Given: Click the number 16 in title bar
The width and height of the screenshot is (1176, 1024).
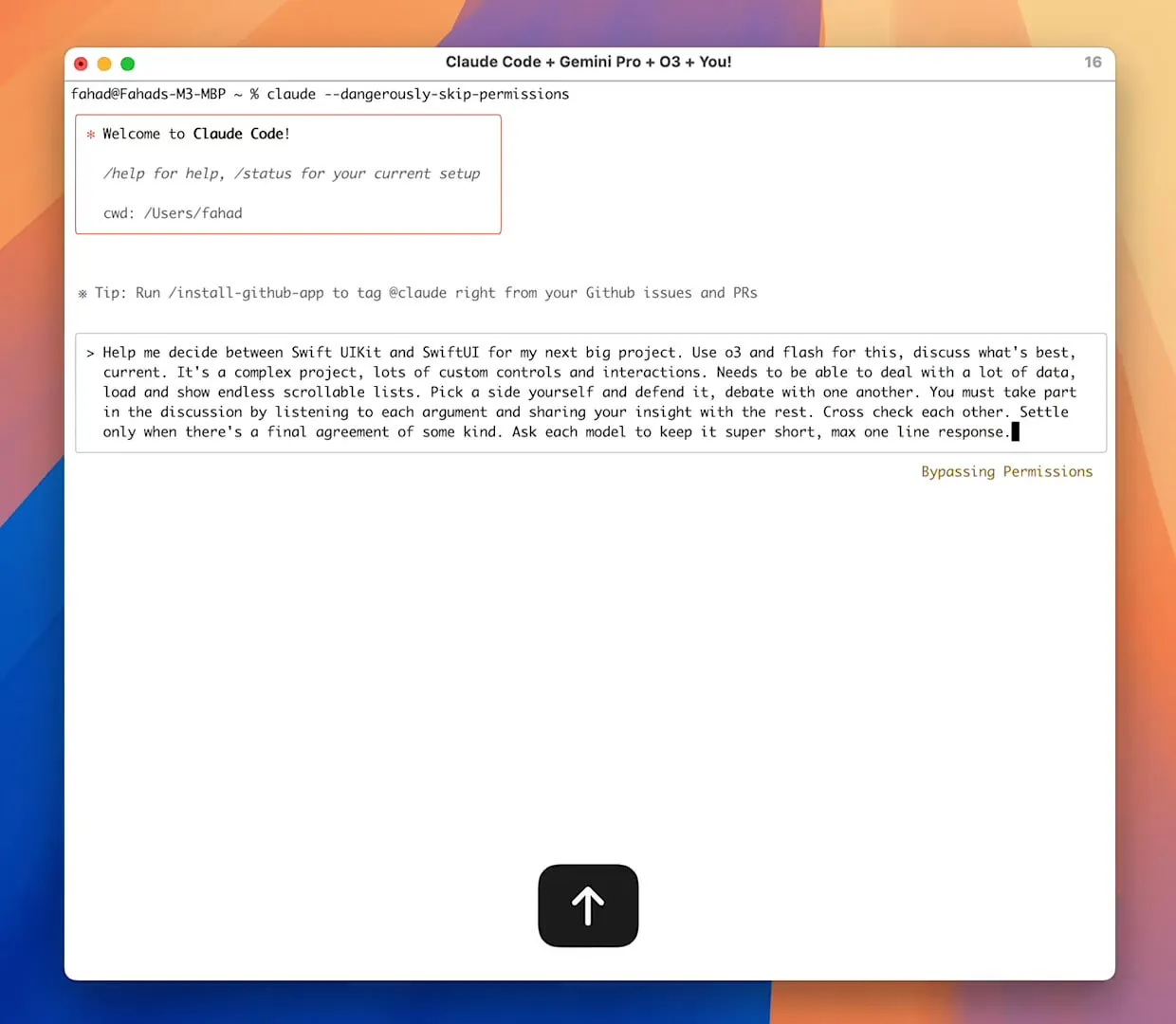Looking at the screenshot, I should pos(1093,63).
